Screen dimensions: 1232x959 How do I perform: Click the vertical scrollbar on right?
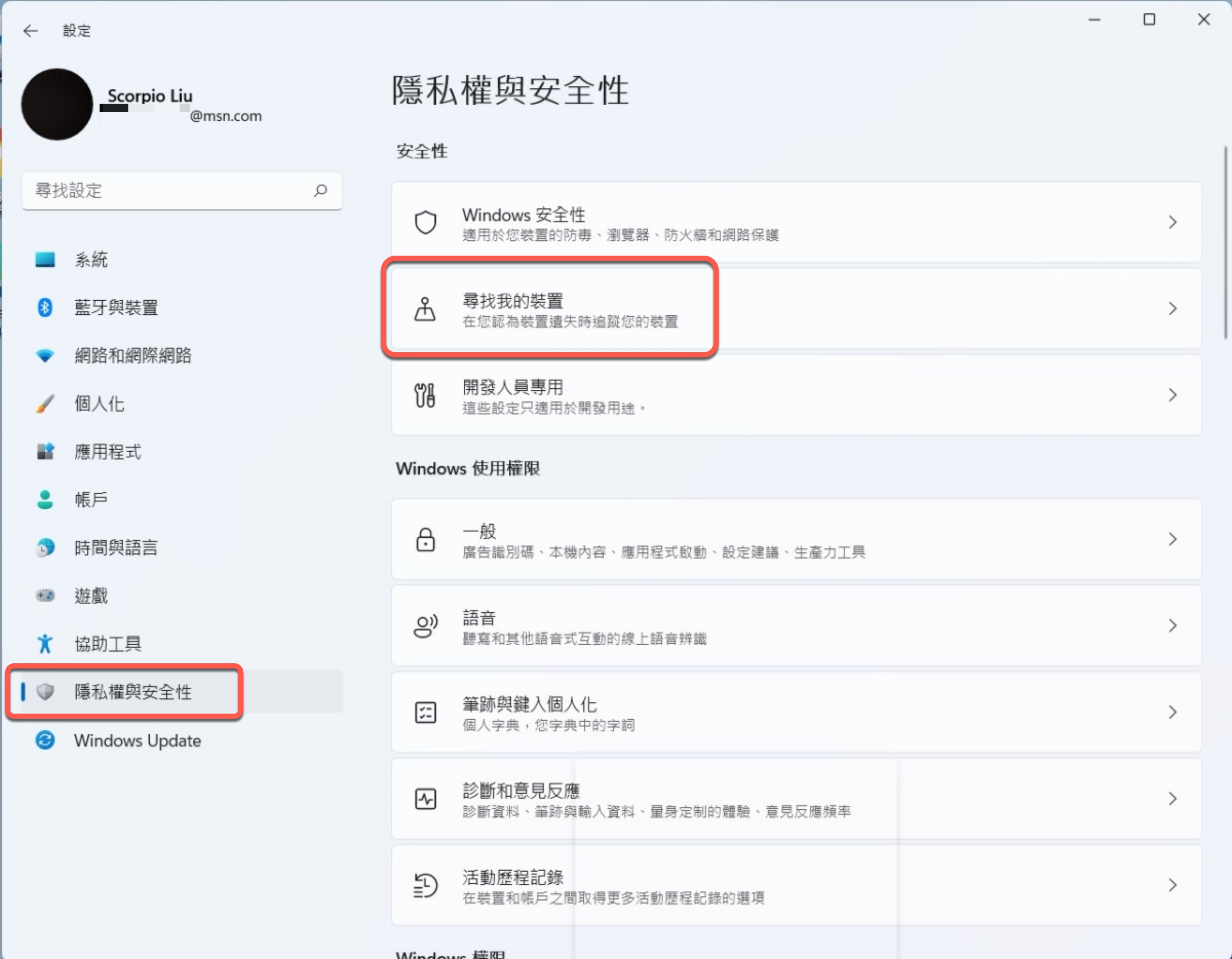[x=1225, y=242]
